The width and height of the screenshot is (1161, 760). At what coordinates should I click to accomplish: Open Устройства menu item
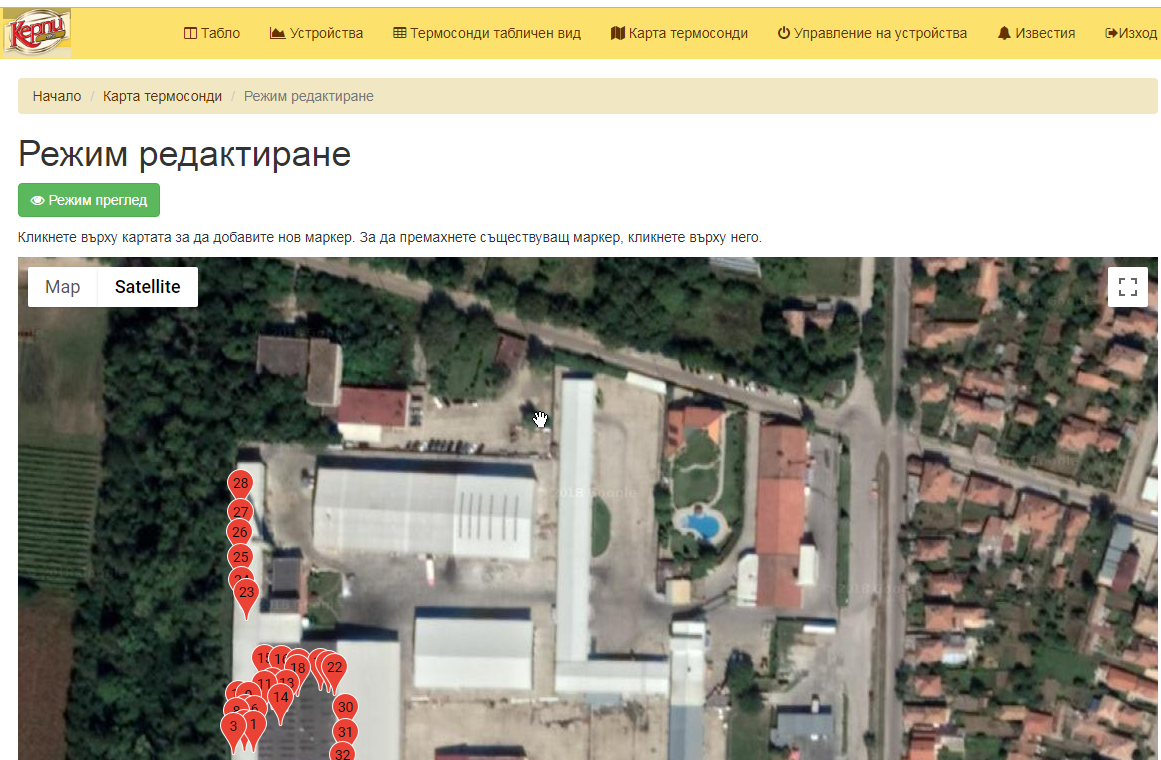pyautogui.click(x=316, y=33)
